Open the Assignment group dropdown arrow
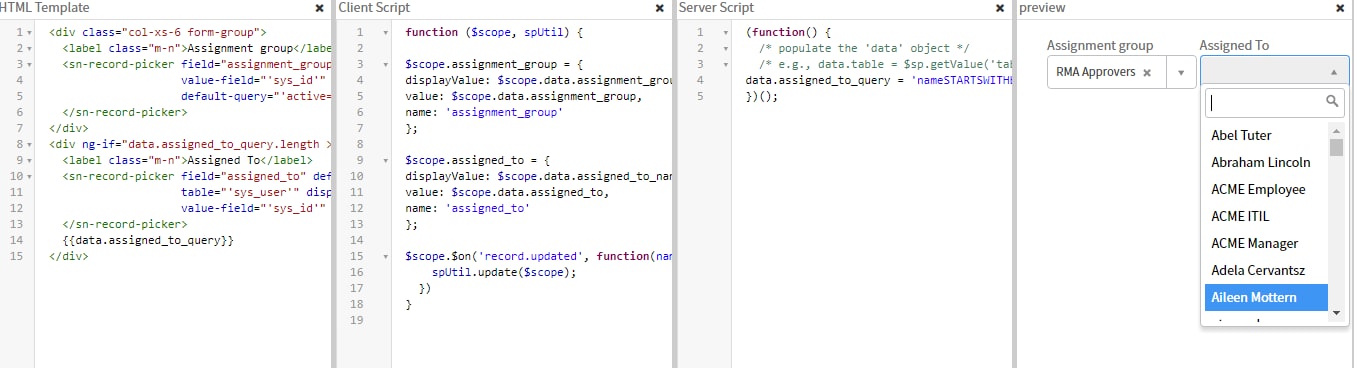This screenshot has height=368, width=1354. pyautogui.click(x=1180, y=72)
